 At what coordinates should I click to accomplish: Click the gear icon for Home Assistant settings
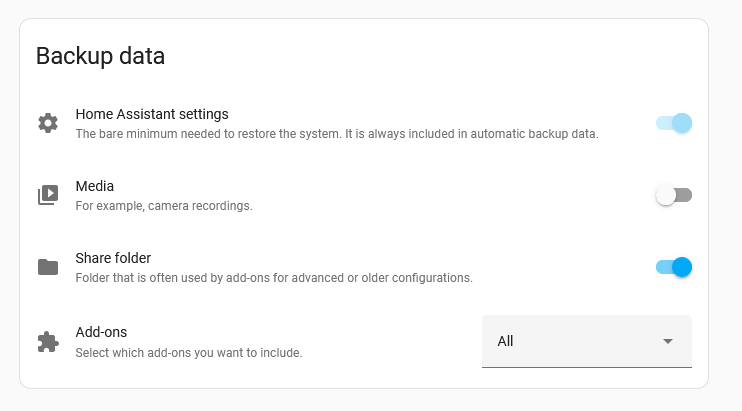click(48, 123)
